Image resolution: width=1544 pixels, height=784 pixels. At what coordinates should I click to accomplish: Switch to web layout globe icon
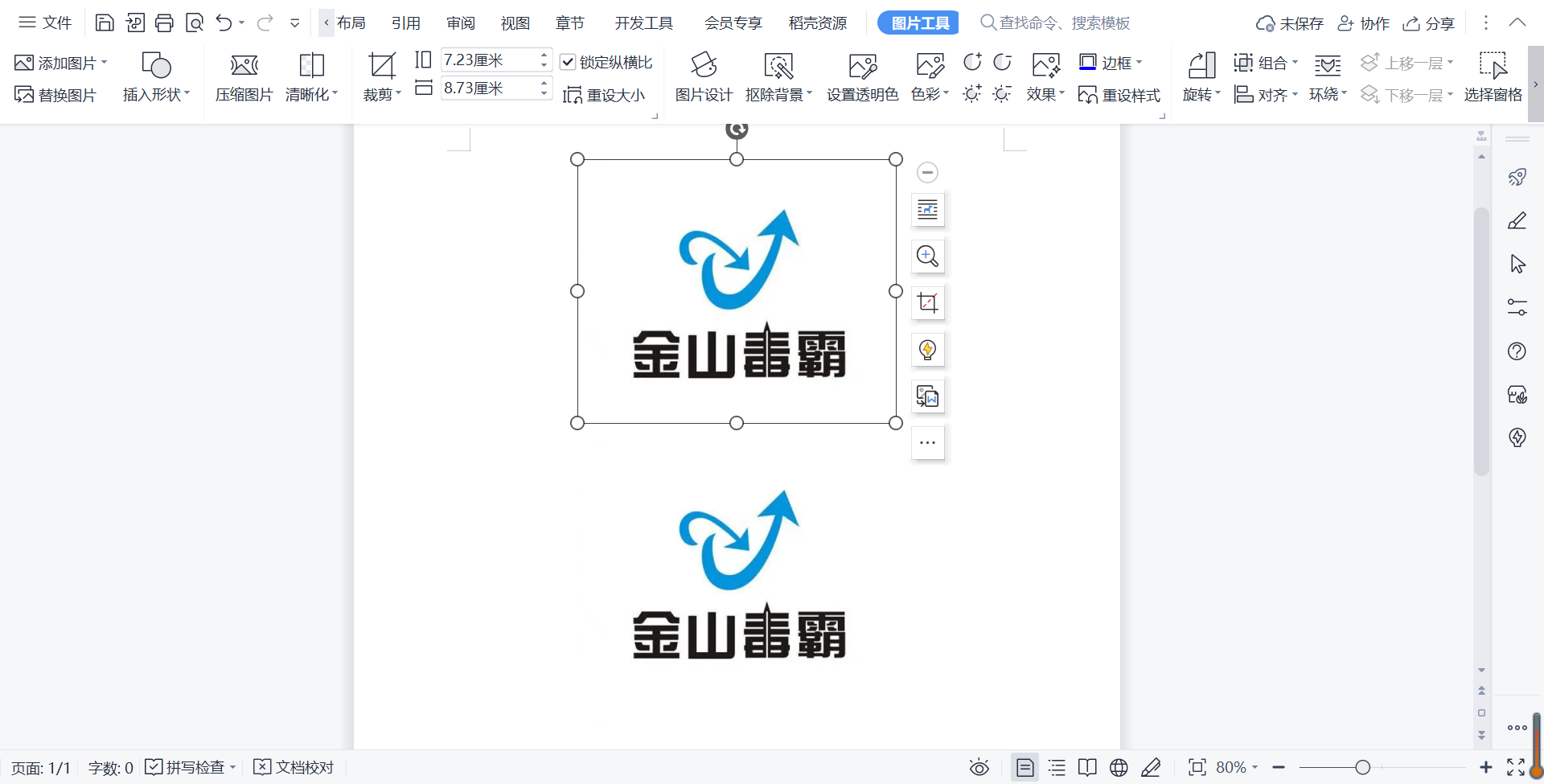(x=1119, y=768)
